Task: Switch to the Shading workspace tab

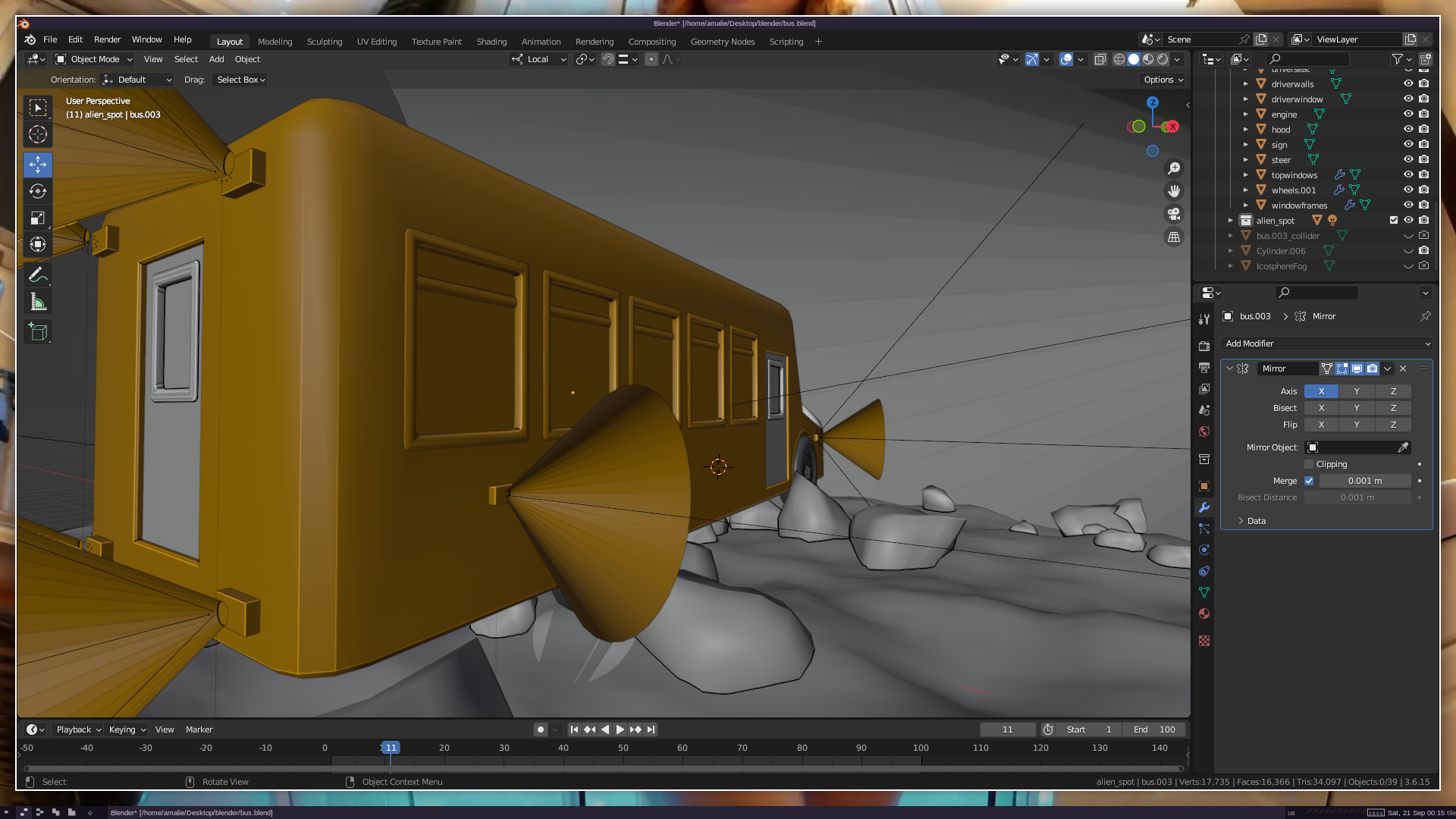Action: [491, 42]
